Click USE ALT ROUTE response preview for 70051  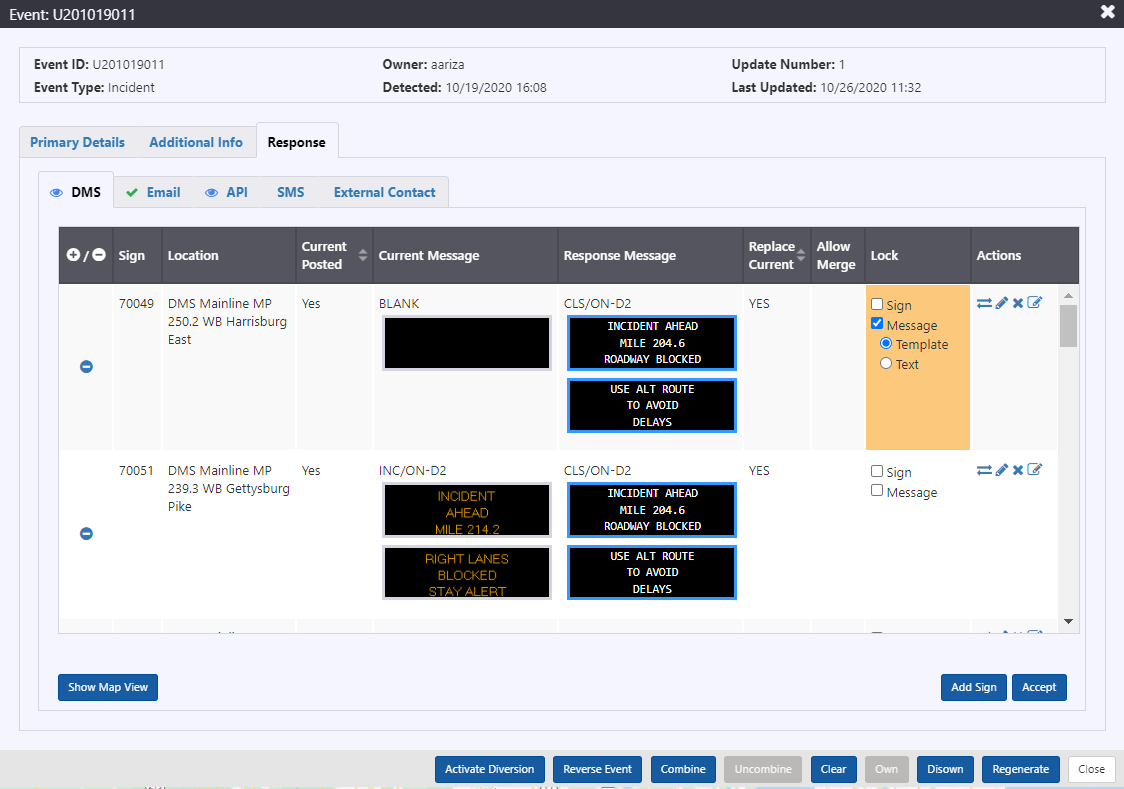click(x=652, y=573)
